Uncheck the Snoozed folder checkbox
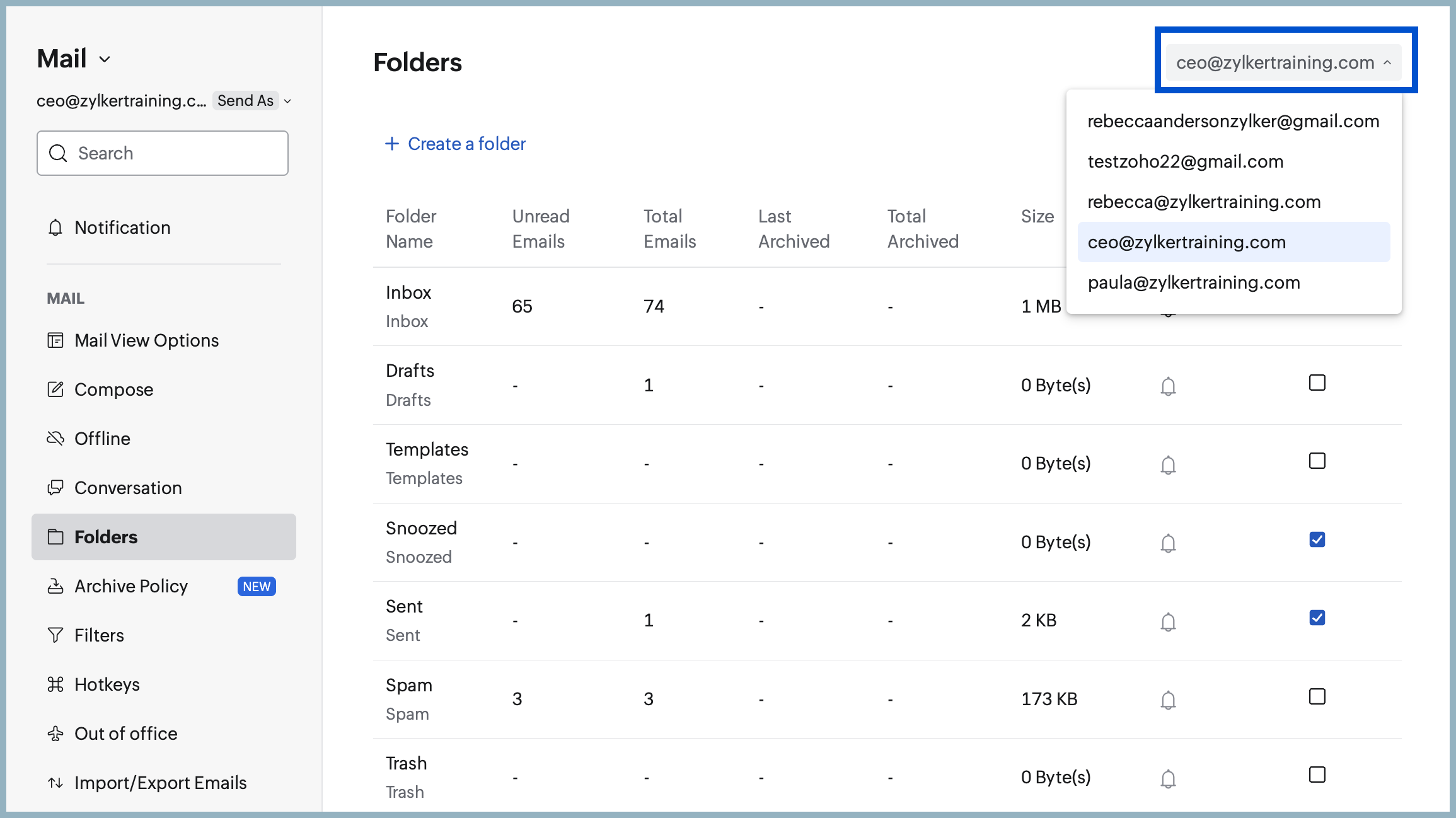 pos(1317,539)
